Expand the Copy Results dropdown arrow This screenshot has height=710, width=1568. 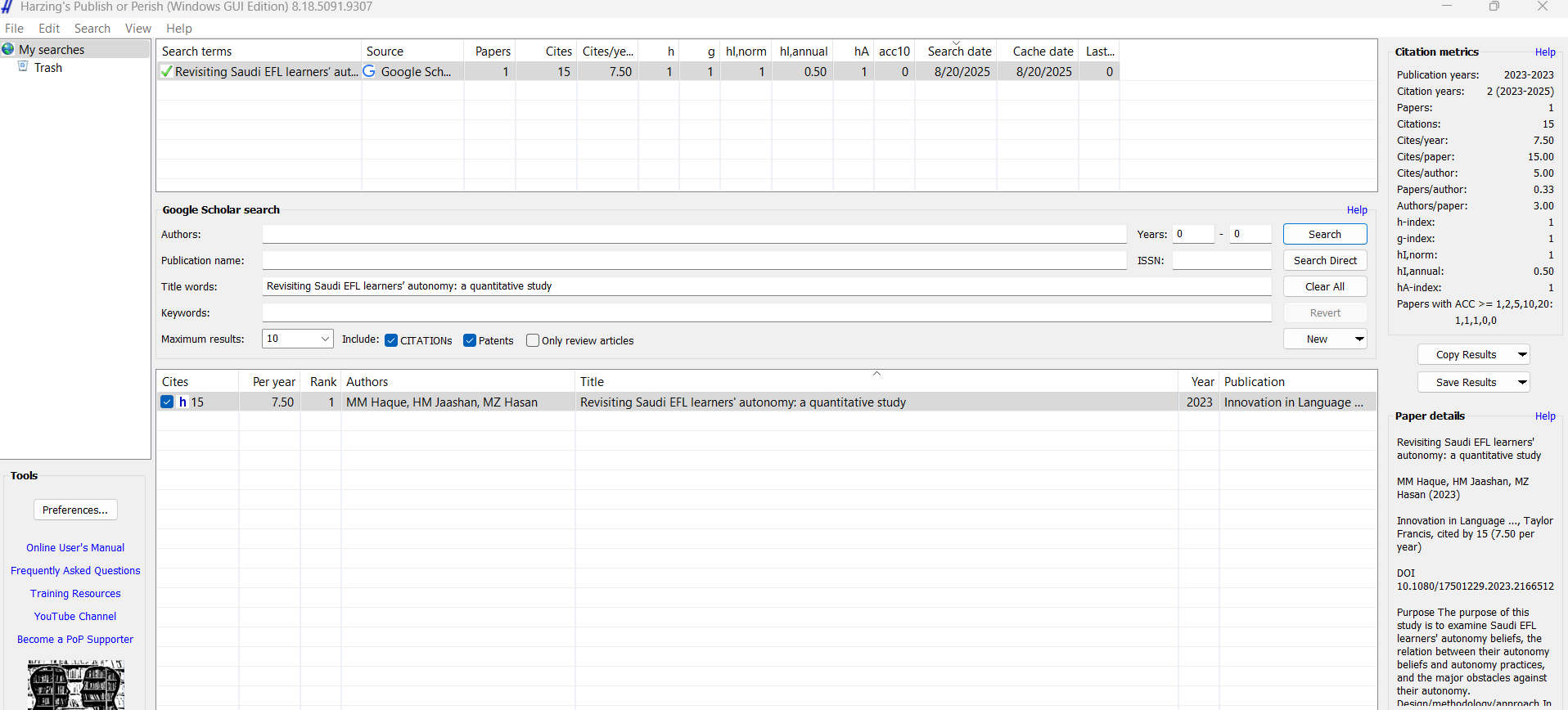tap(1522, 355)
